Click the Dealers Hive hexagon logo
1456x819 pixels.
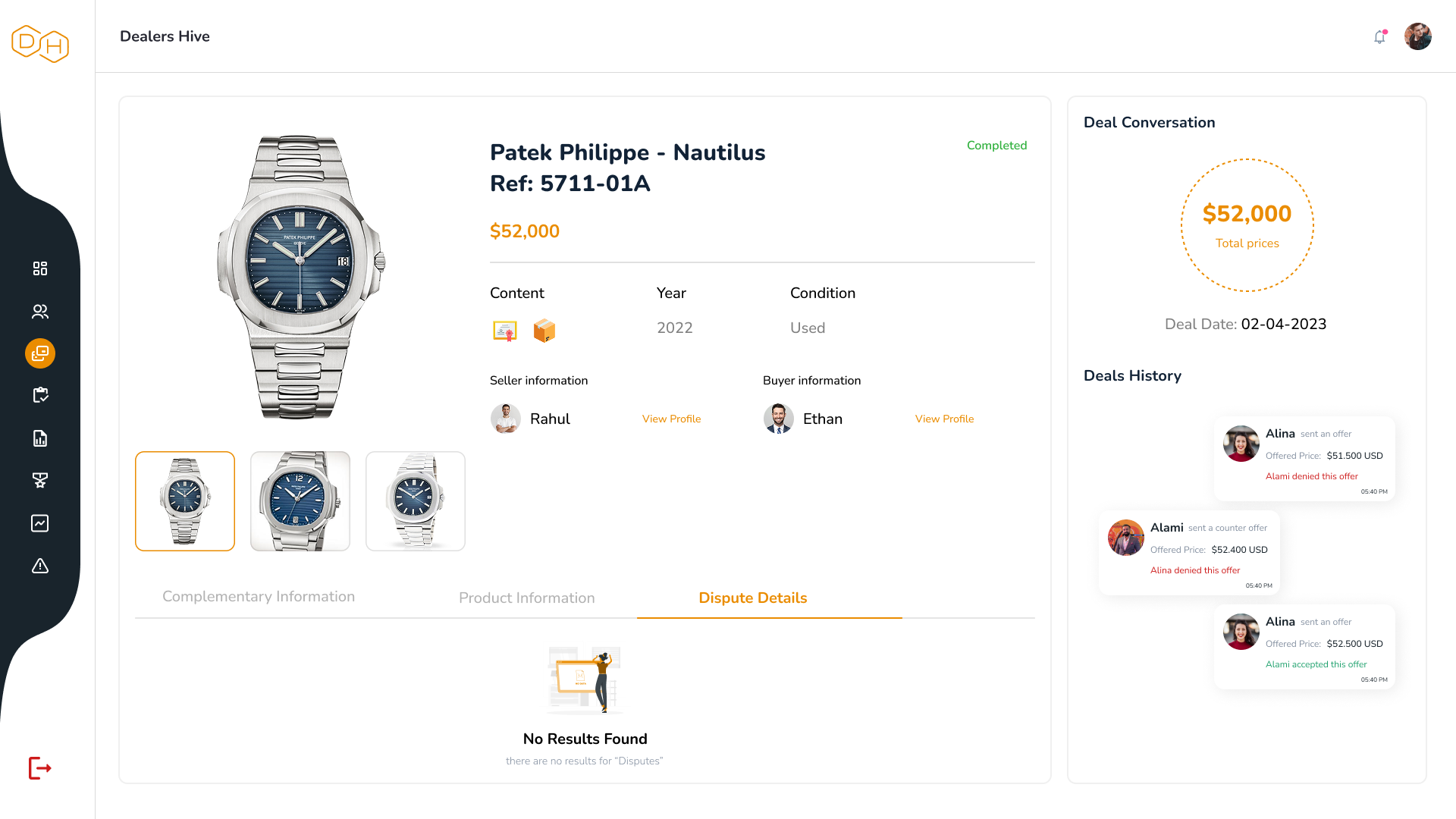tap(40, 43)
